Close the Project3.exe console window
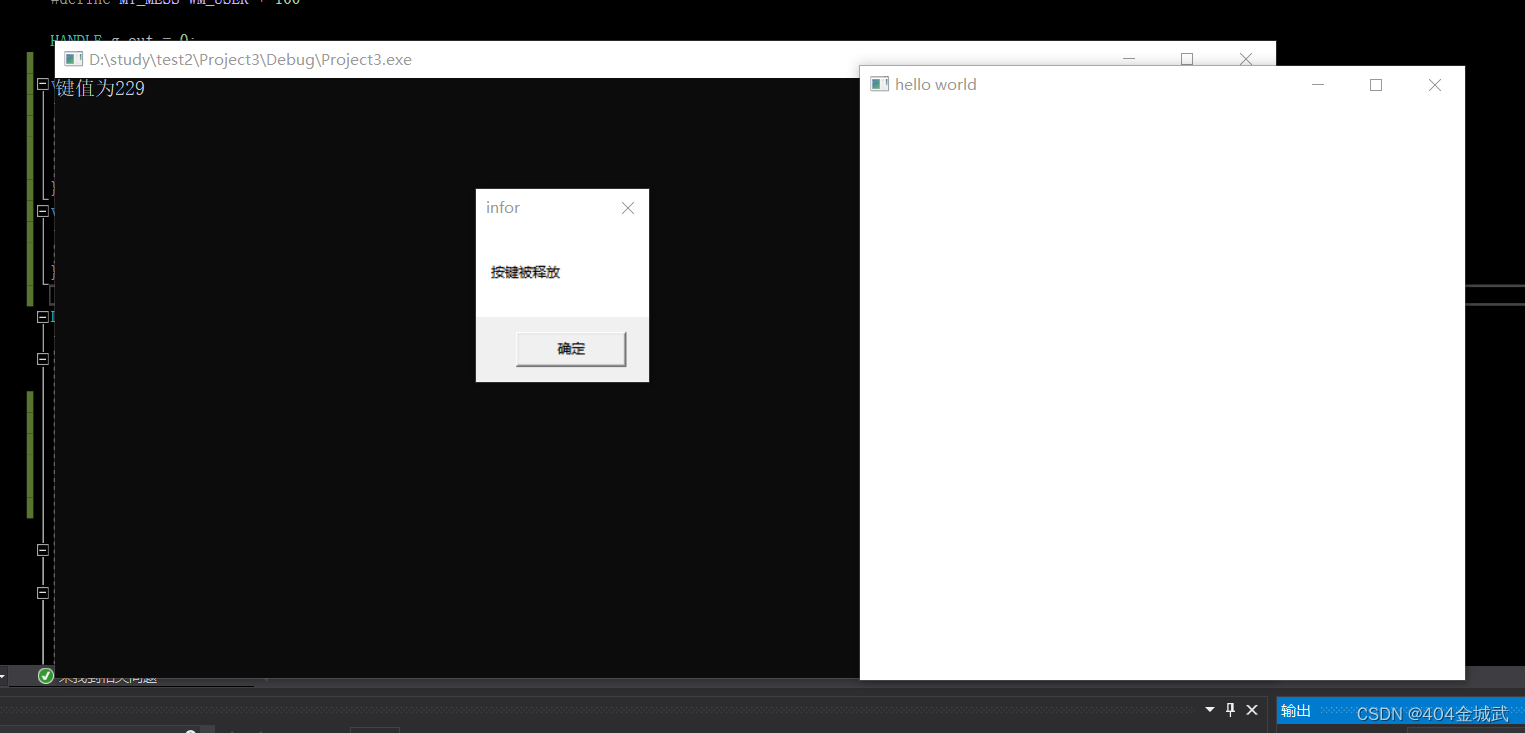 coord(1246,59)
